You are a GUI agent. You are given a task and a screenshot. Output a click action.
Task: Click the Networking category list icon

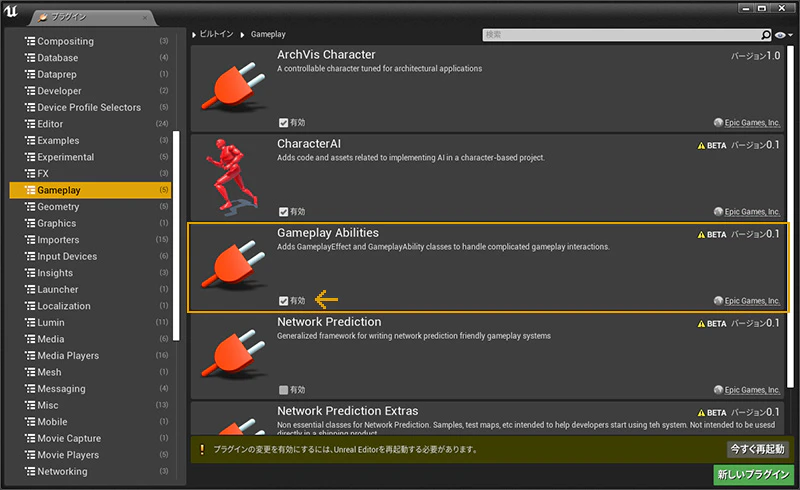coord(30,472)
